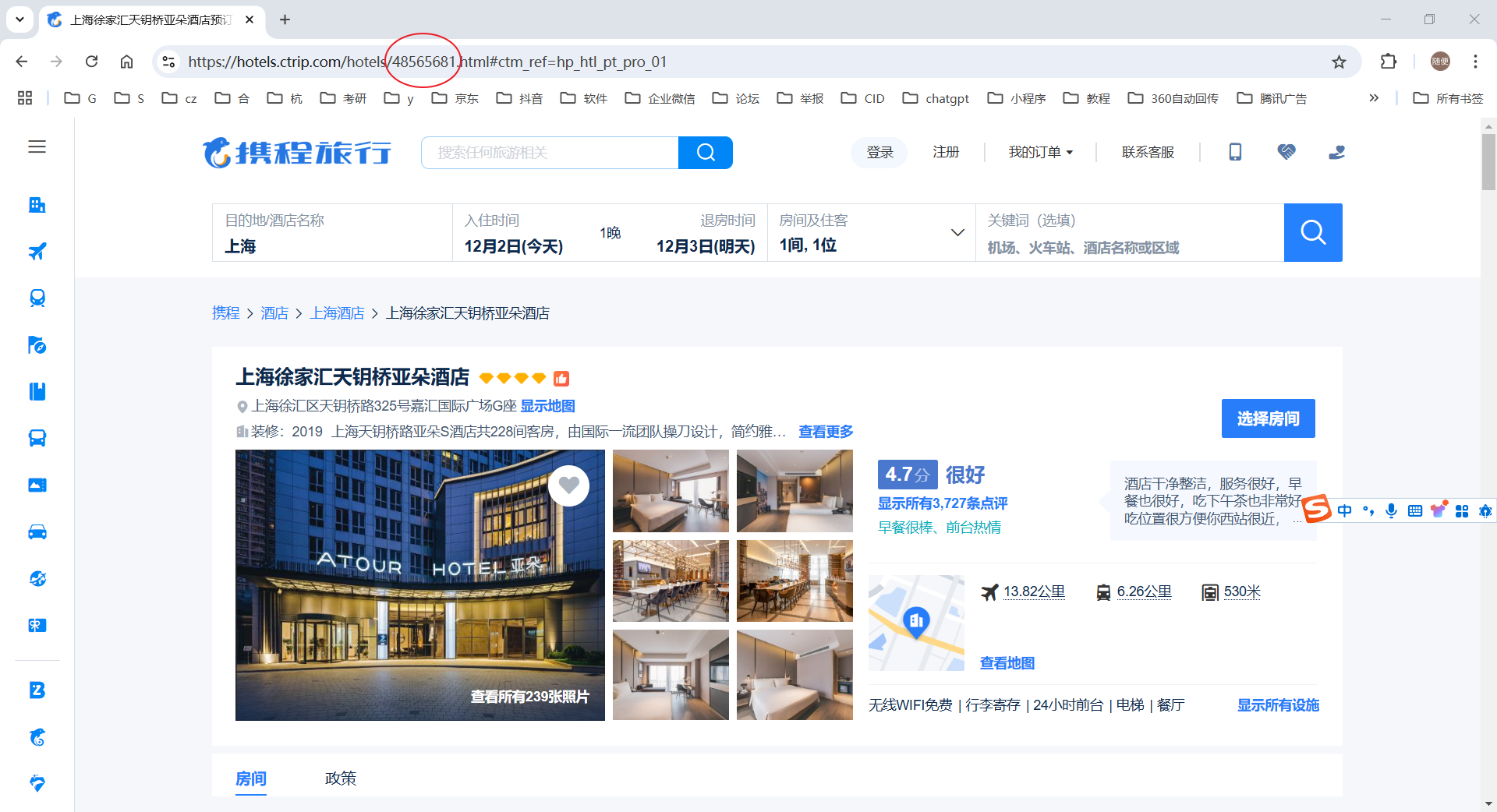
Task: Click the Sogou soft keyboard icon
Action: 1415,511
